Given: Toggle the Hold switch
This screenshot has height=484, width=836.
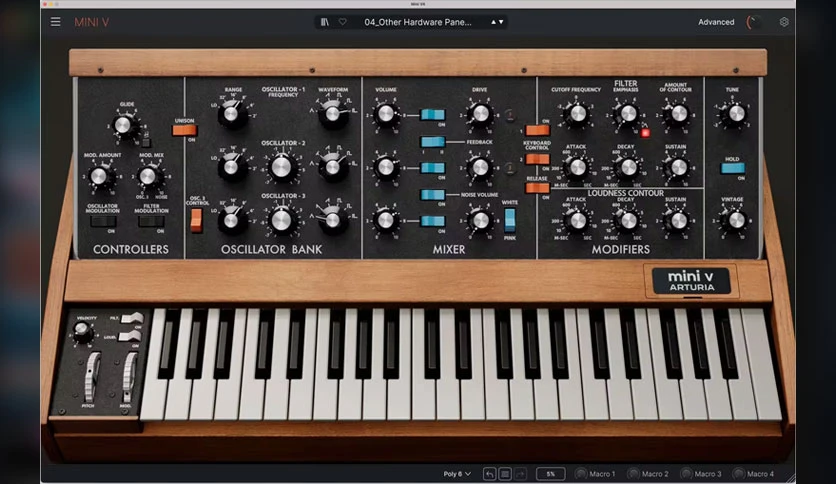Looking at the screenshot, I should coord(733,168).
